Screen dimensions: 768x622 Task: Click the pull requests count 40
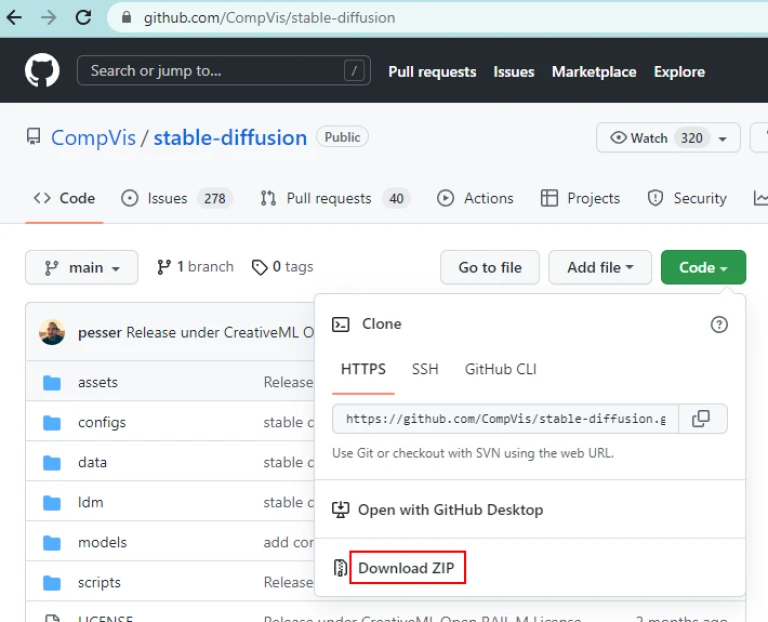[x=396, y=198]
